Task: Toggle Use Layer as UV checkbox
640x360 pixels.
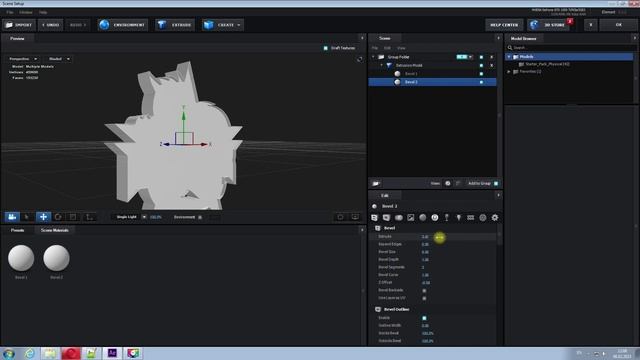Action: pos(424,298)
